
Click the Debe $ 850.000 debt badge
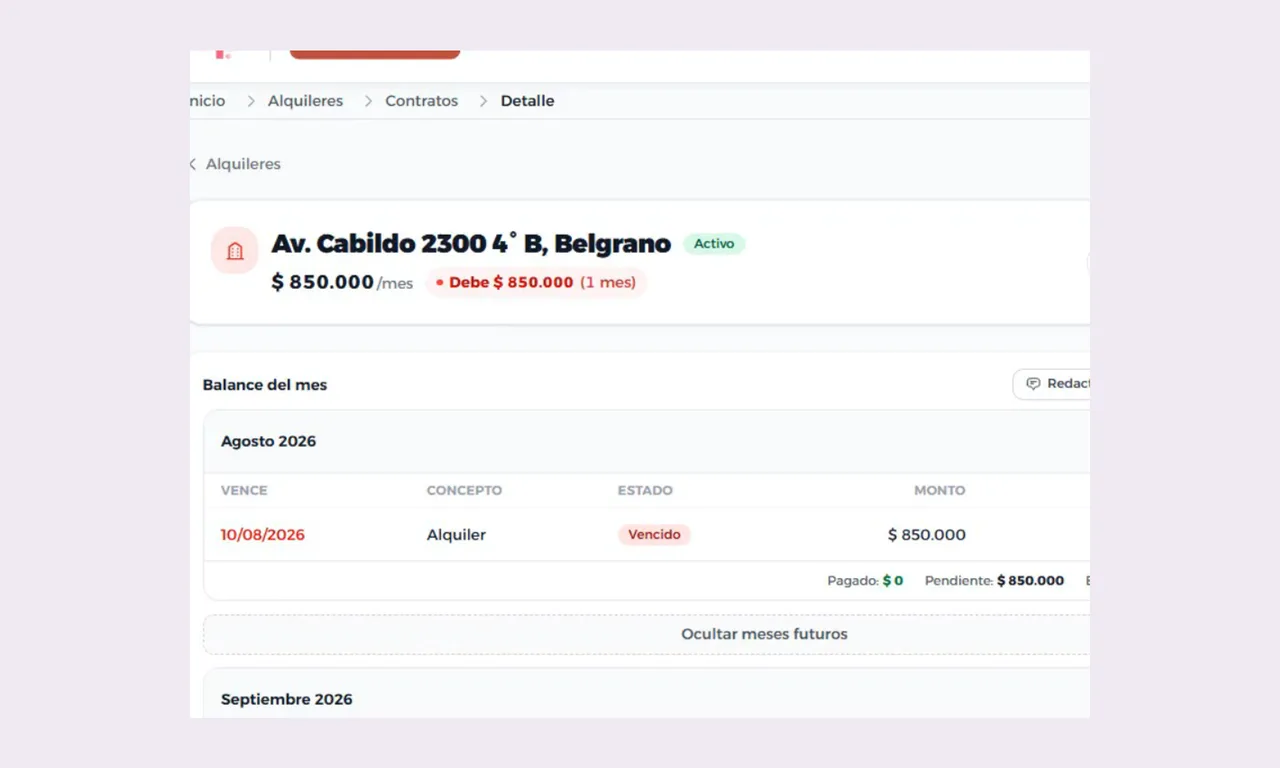pyautogui.click(x=537, y=282)
